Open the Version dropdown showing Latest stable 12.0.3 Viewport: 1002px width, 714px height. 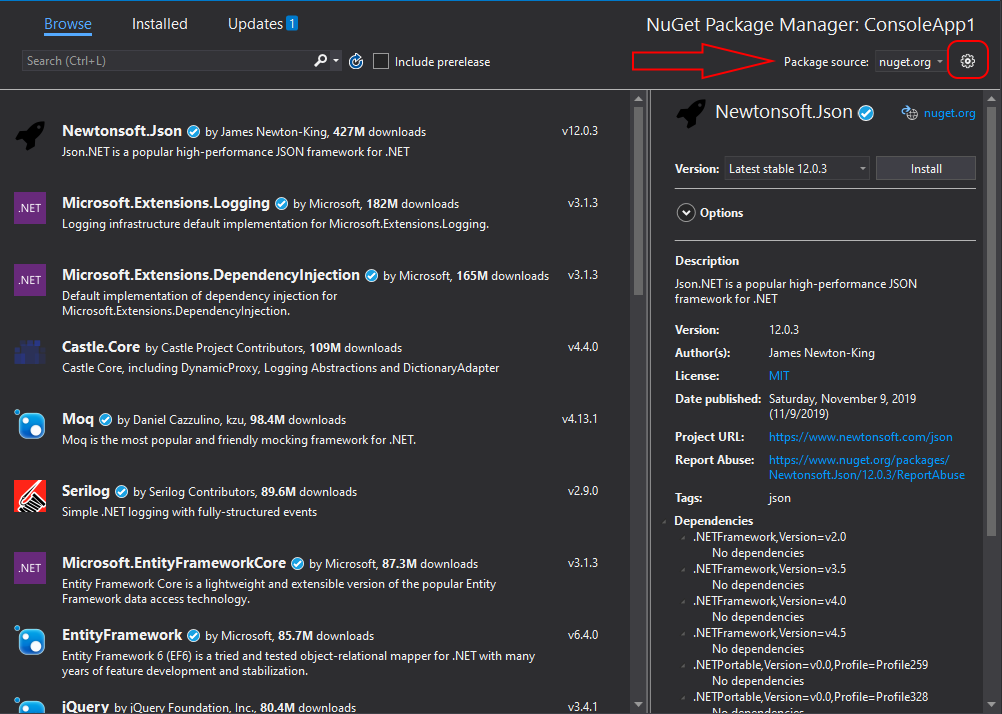(796, 168)
